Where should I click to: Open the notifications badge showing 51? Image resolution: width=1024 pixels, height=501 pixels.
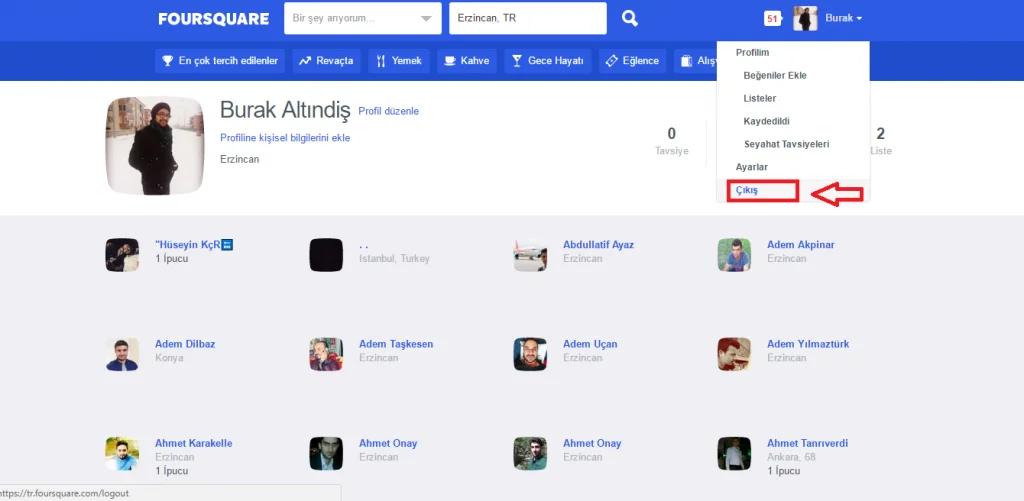tap(771, 18)
